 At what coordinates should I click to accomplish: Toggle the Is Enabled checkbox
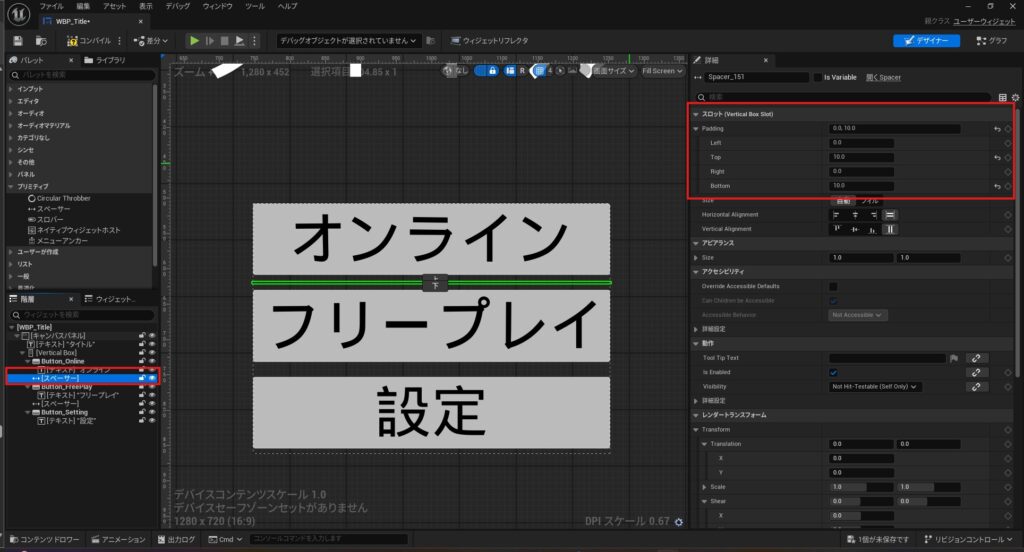[833, 372]
